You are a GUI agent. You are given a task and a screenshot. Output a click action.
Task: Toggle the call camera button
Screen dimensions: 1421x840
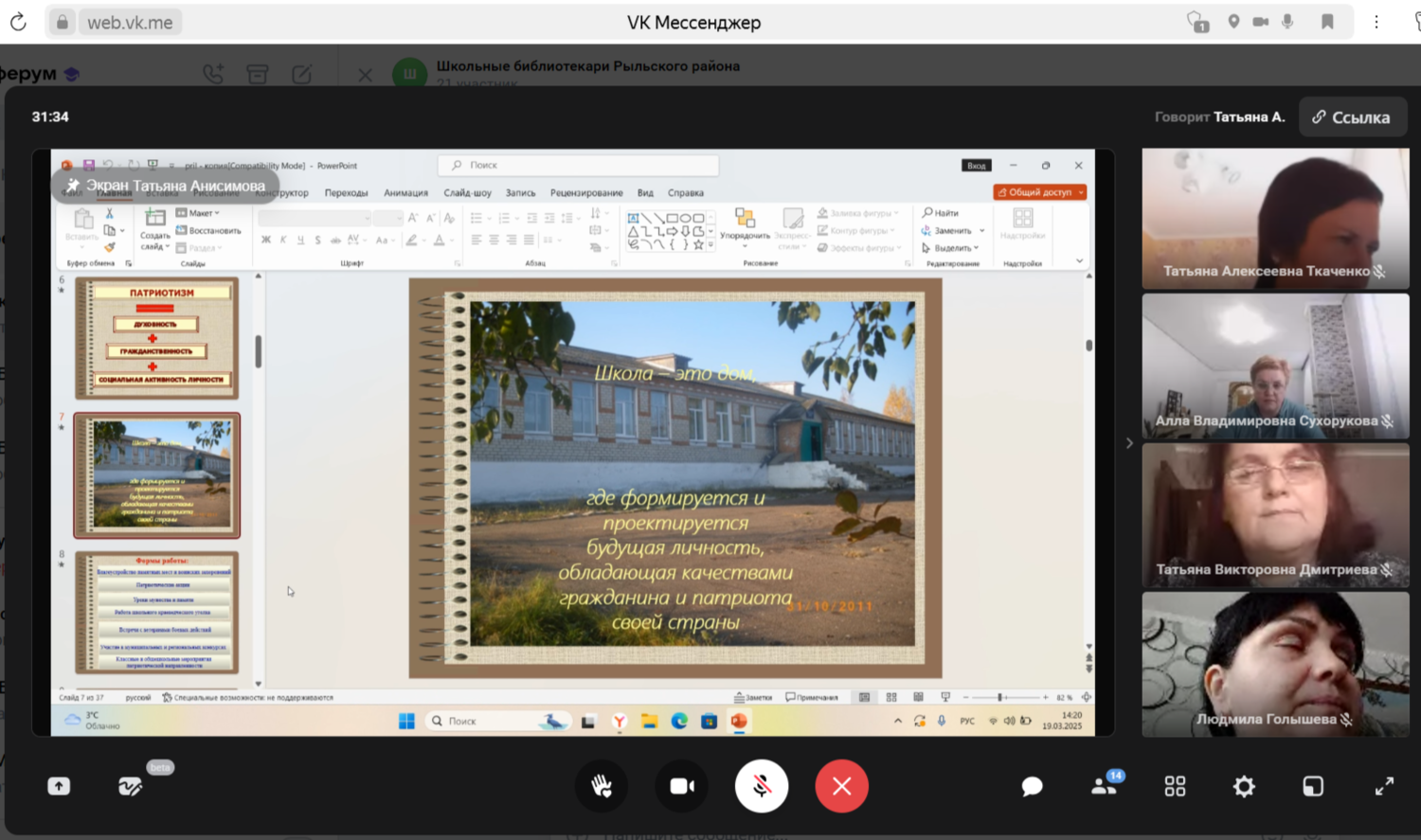682,786
